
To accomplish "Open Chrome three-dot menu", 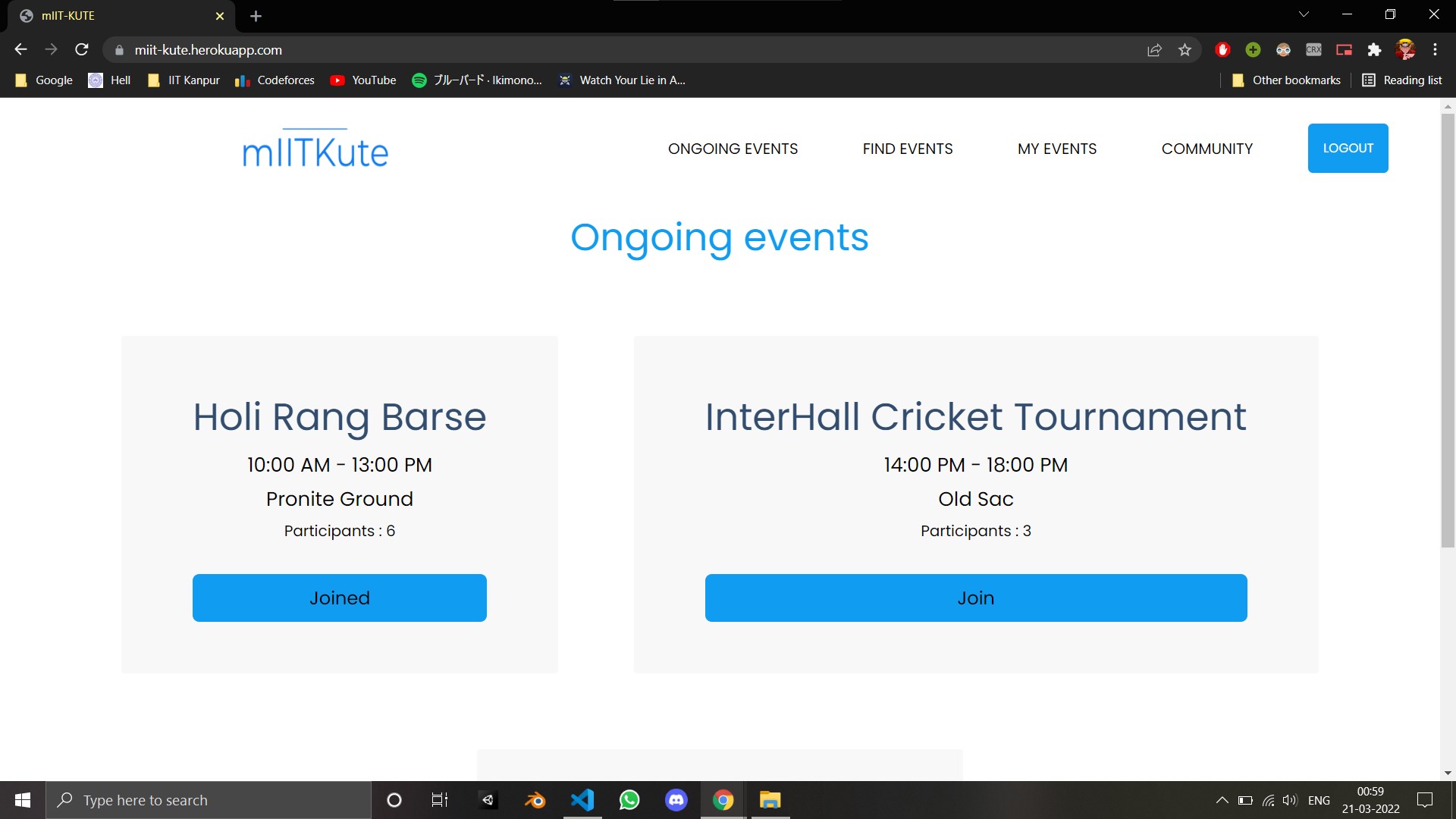I will (x=1435, y=50).
